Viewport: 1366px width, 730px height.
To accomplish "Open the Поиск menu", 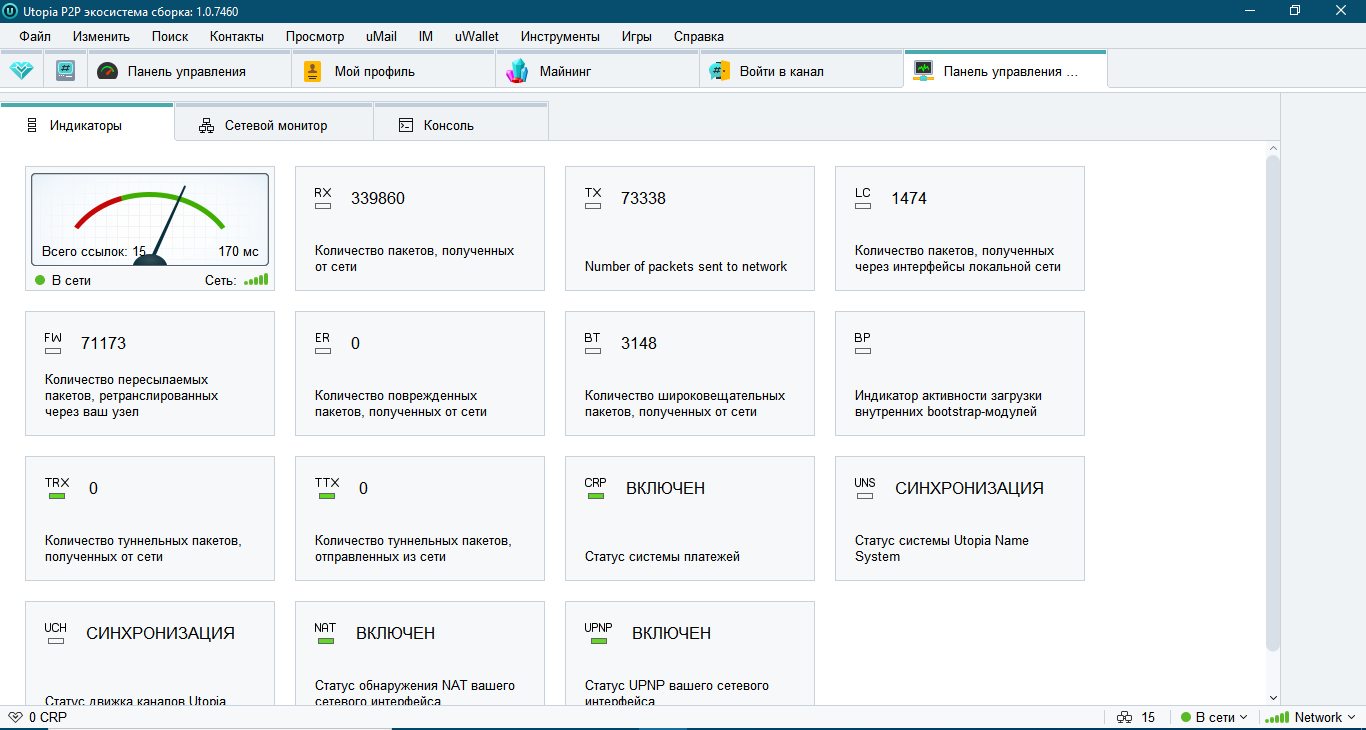I will pyautogui.click(x=170, y=36).
